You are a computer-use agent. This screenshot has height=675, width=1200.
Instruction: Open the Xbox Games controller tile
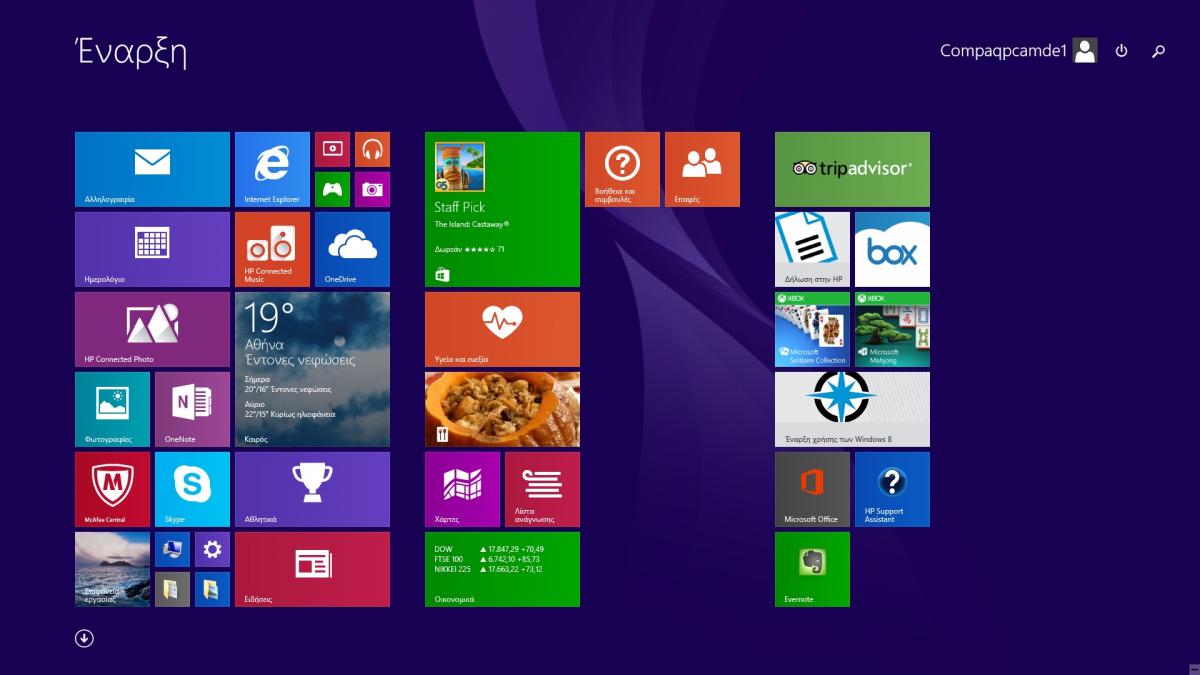[332, 189]
